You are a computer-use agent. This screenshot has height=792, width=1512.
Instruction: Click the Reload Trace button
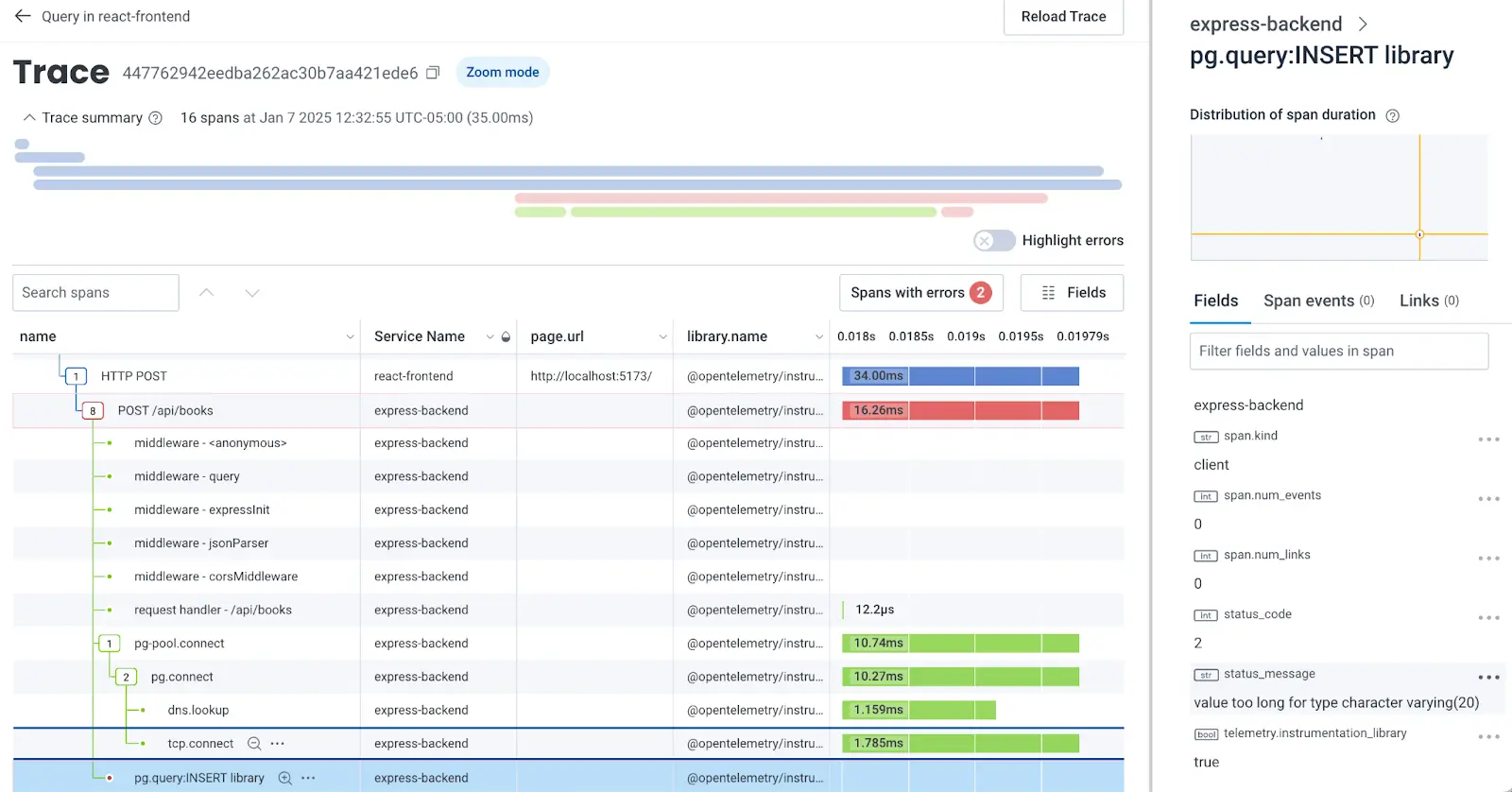pos(1063,17)
